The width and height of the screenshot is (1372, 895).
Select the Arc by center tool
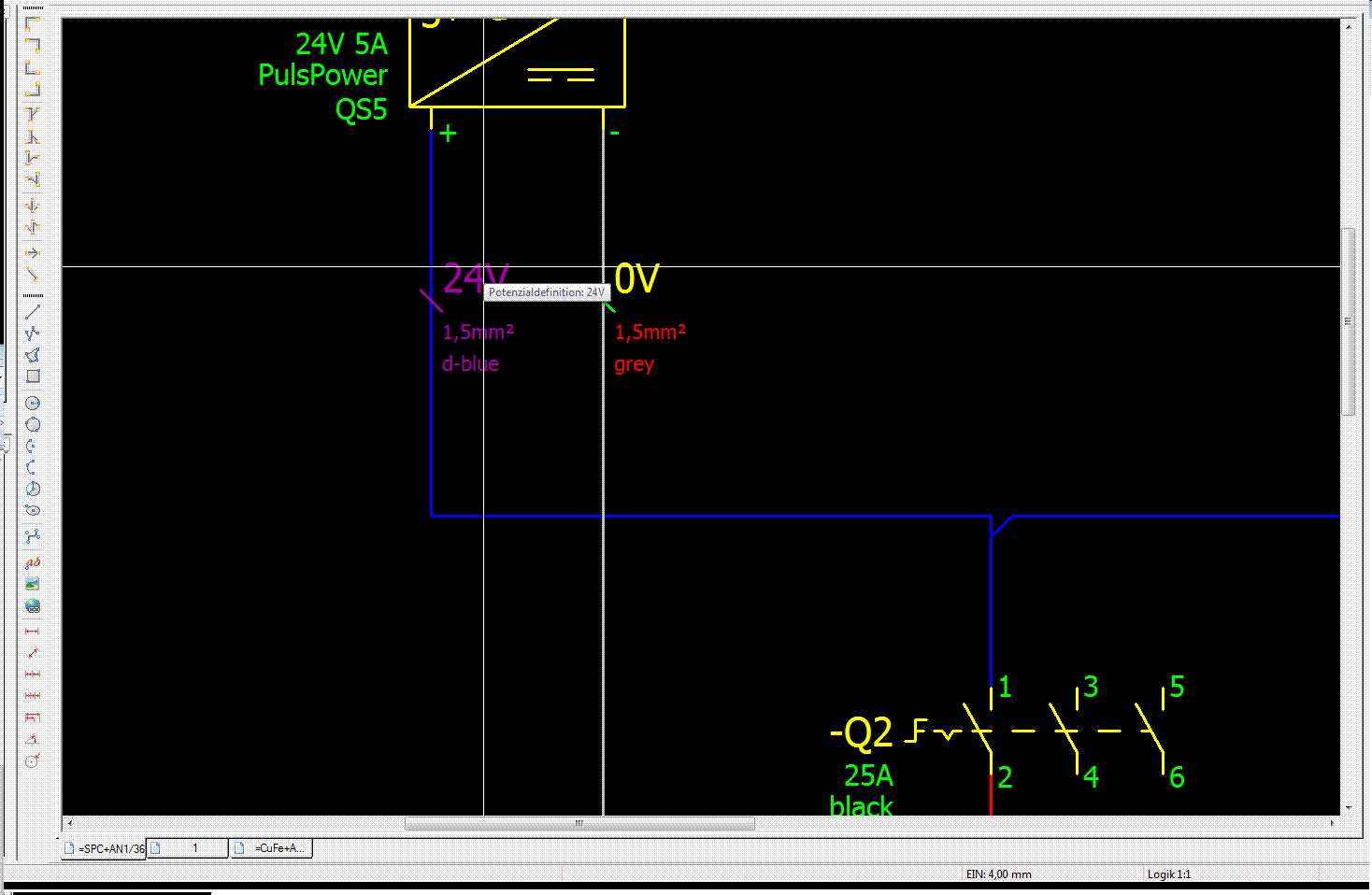(x=33, y=446)
